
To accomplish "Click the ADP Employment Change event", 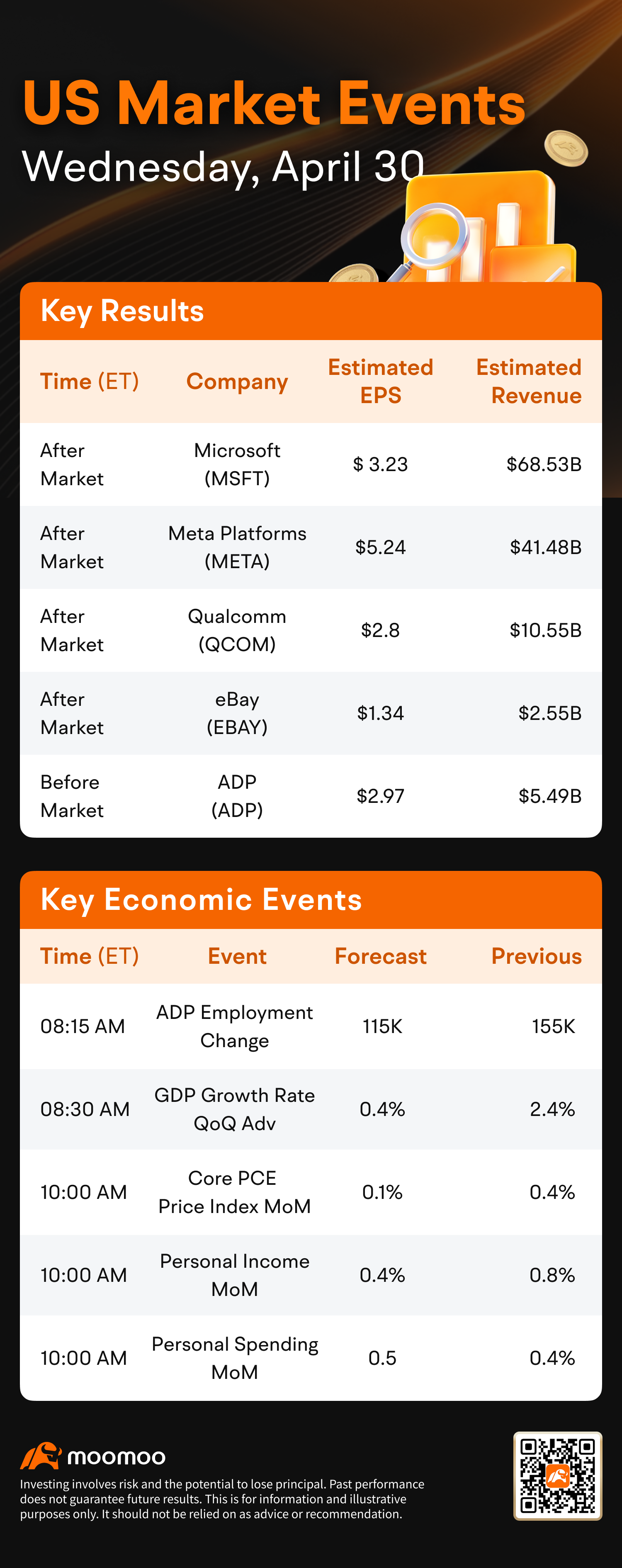I will point(234,1026).
